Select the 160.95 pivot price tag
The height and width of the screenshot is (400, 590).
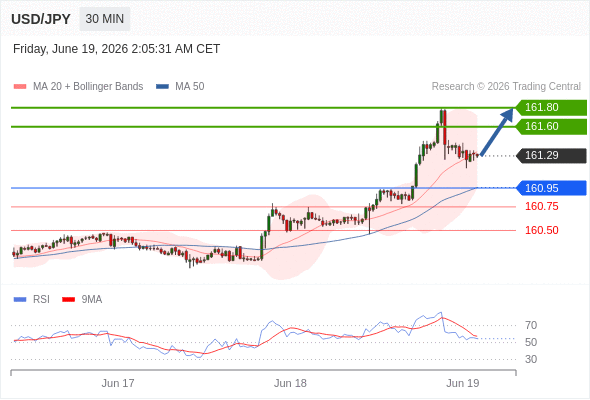tap(551, 188)
